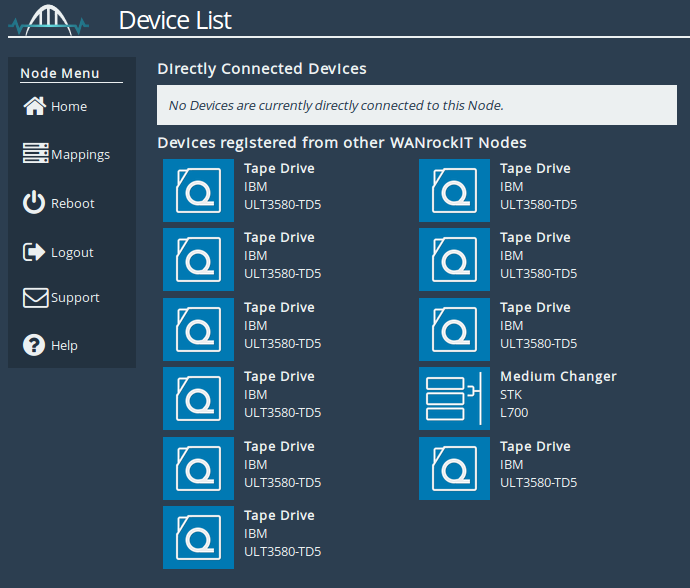Click the Help question mark icon

pyautogui.click(x=34, y=345)
